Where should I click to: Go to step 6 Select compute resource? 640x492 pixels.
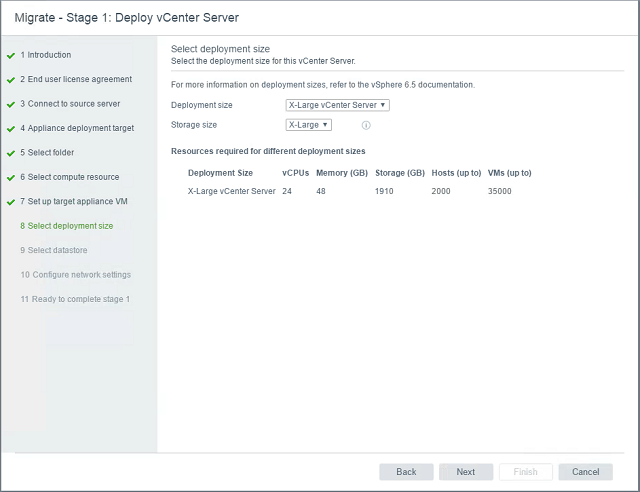(70, 177)
